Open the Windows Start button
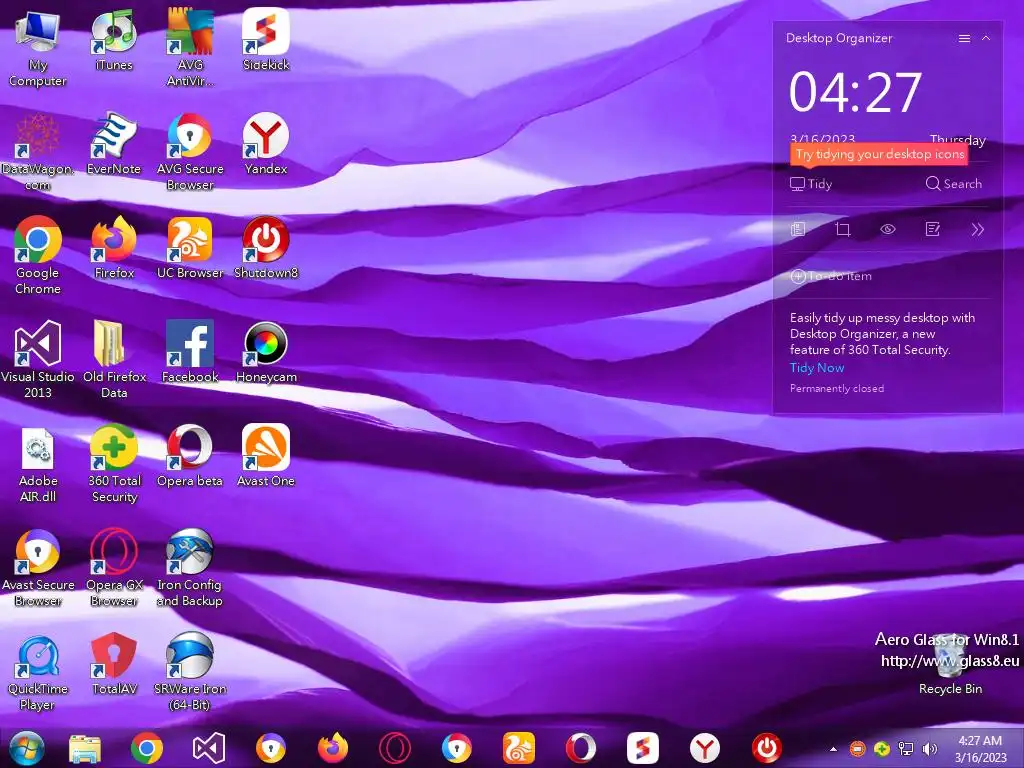The width and height of the screenshot is (1024, 768). coord(26,748)
